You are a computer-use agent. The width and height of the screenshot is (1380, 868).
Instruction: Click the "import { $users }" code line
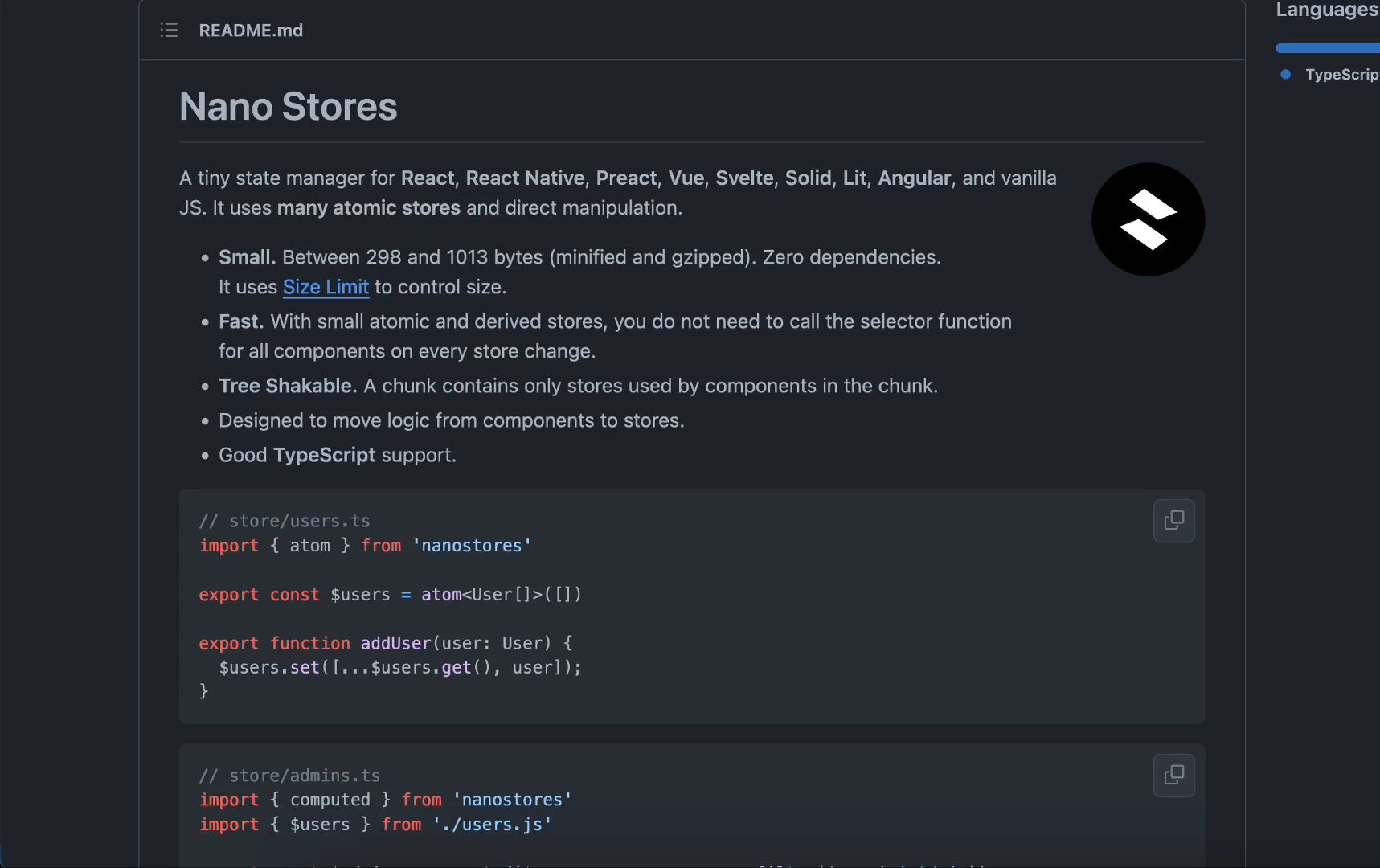pos(375,825)
